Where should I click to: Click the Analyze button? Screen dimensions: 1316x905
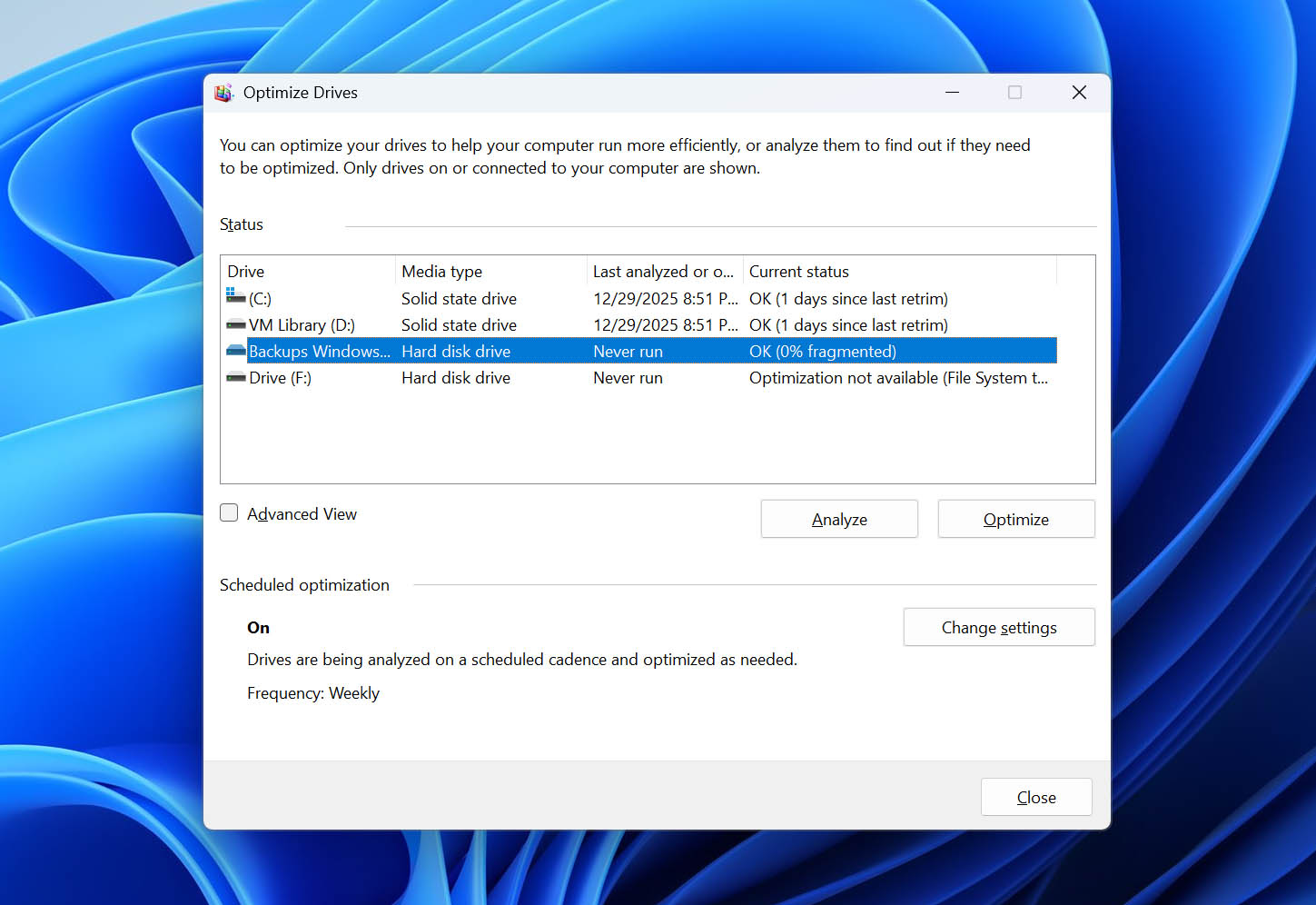coord(838,519)
